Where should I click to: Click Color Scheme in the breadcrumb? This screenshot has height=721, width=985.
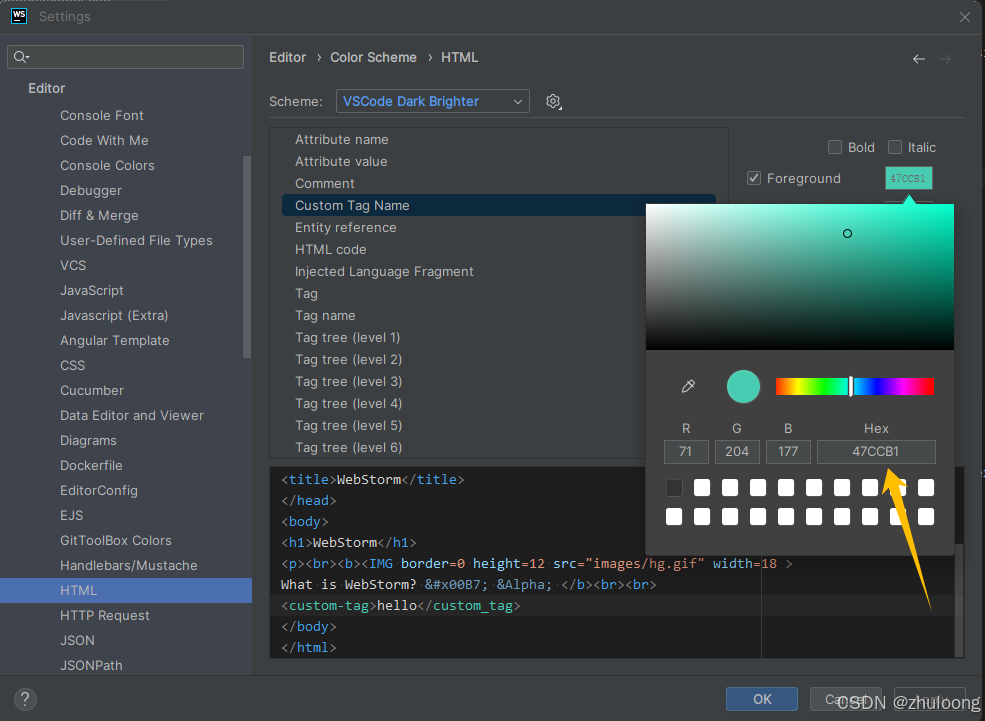(x=373, y=57)
